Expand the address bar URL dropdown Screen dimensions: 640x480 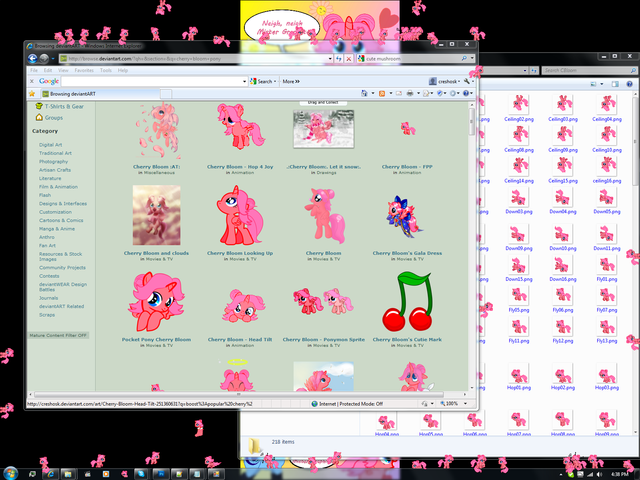tap(330, 59)
